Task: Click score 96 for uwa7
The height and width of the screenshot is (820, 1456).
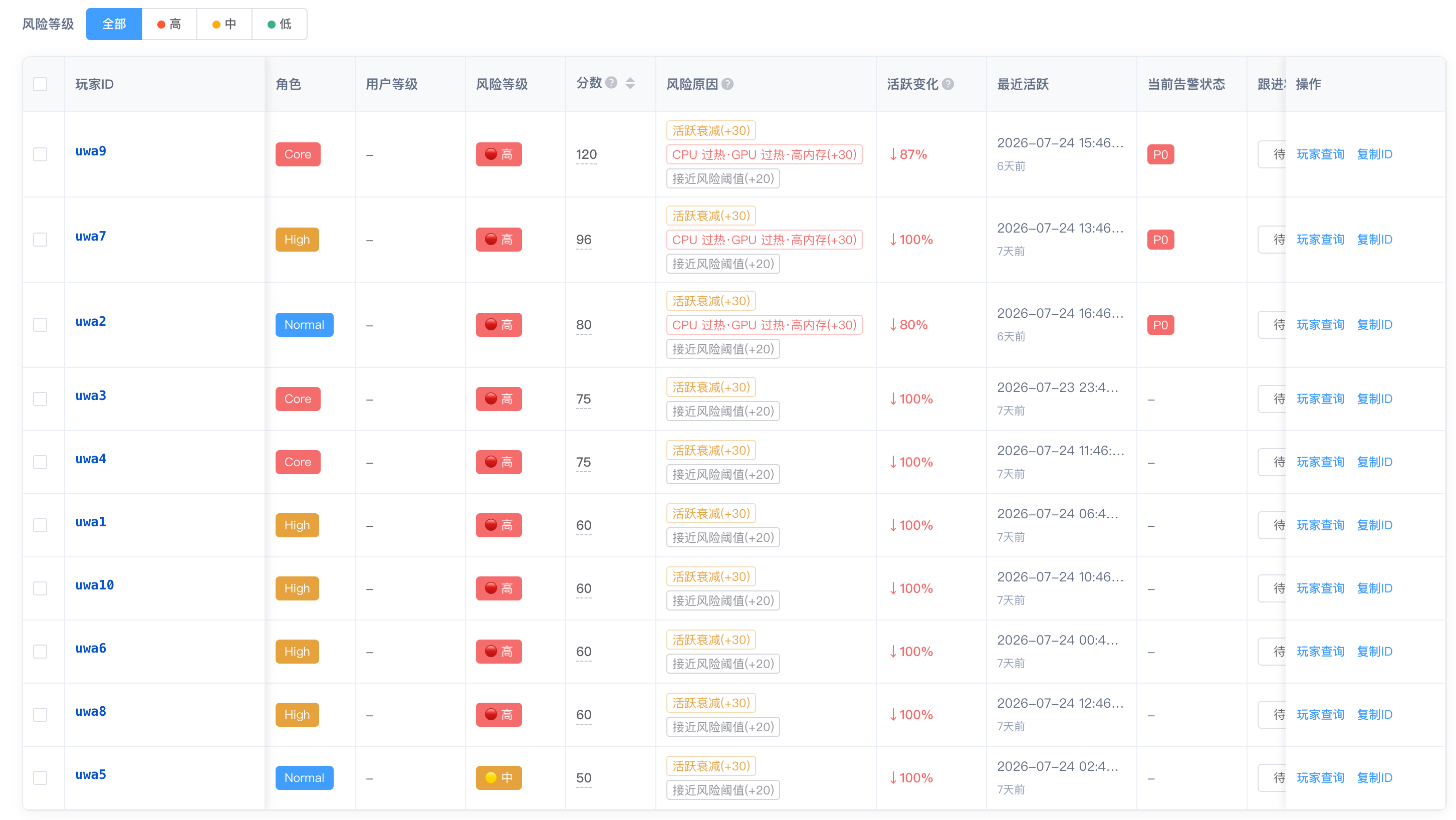Action: pyautogui.click(x=584, y=240)
